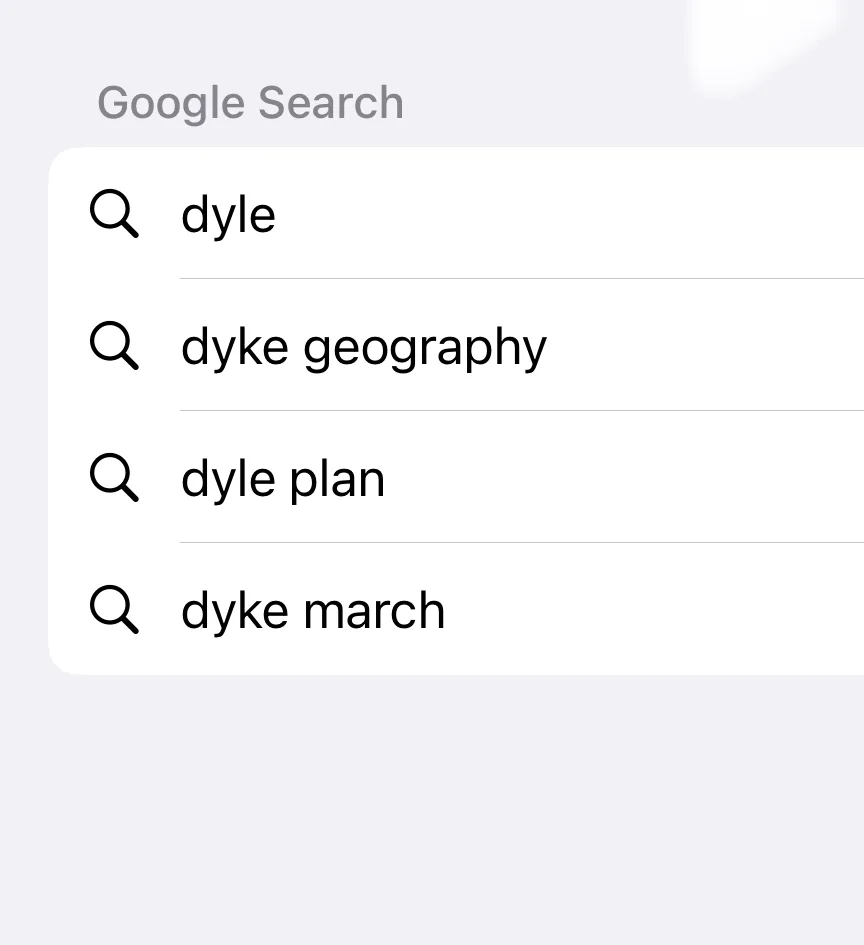Click the blank row area after 'dyke march'
The image size is (864, 945).
[x=654, y=609]
